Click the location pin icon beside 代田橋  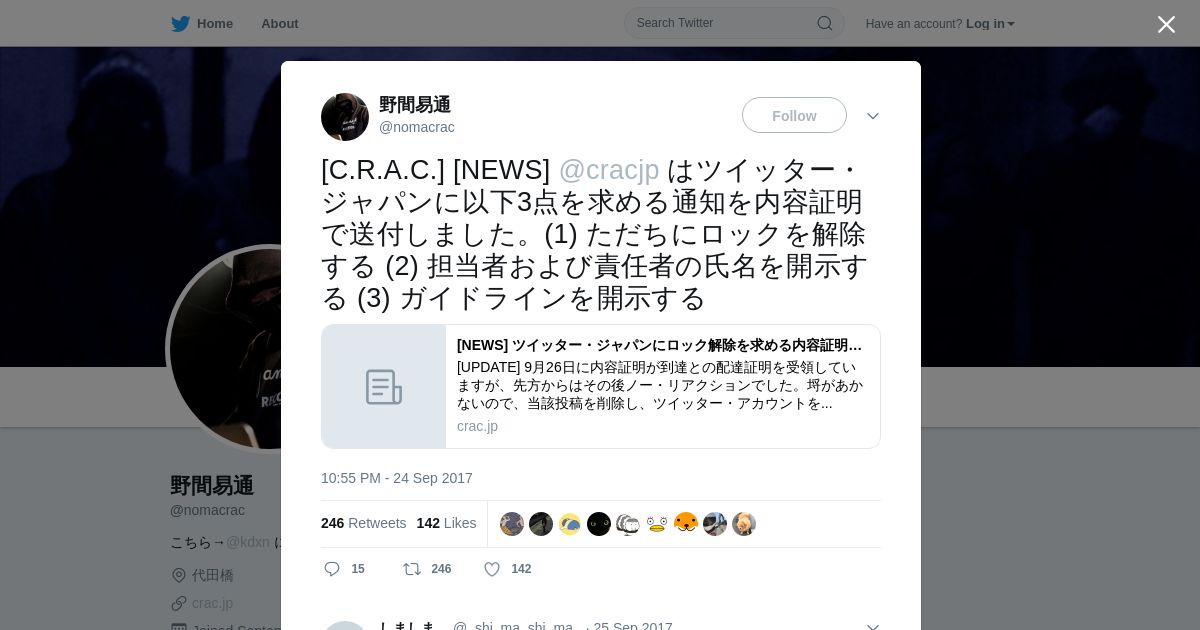[179, 575]
